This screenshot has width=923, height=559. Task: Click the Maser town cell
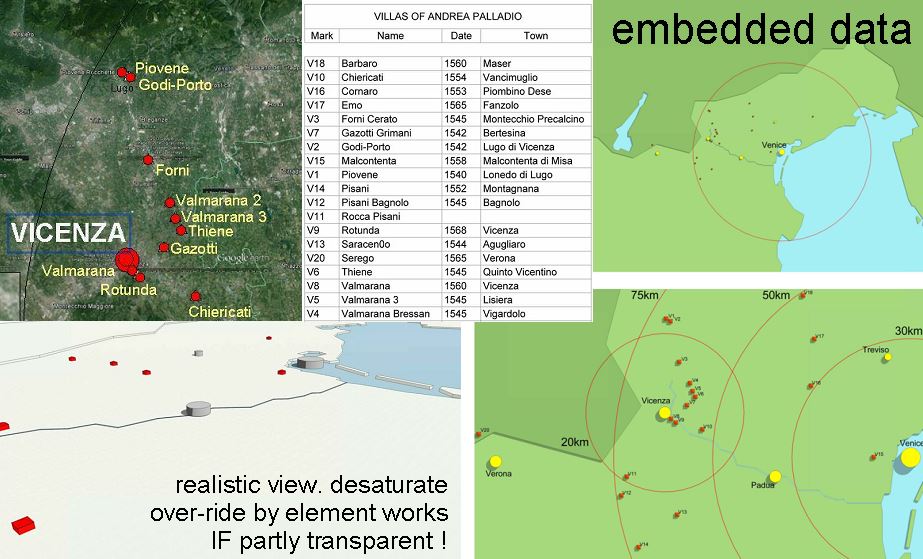coord(536,64)
